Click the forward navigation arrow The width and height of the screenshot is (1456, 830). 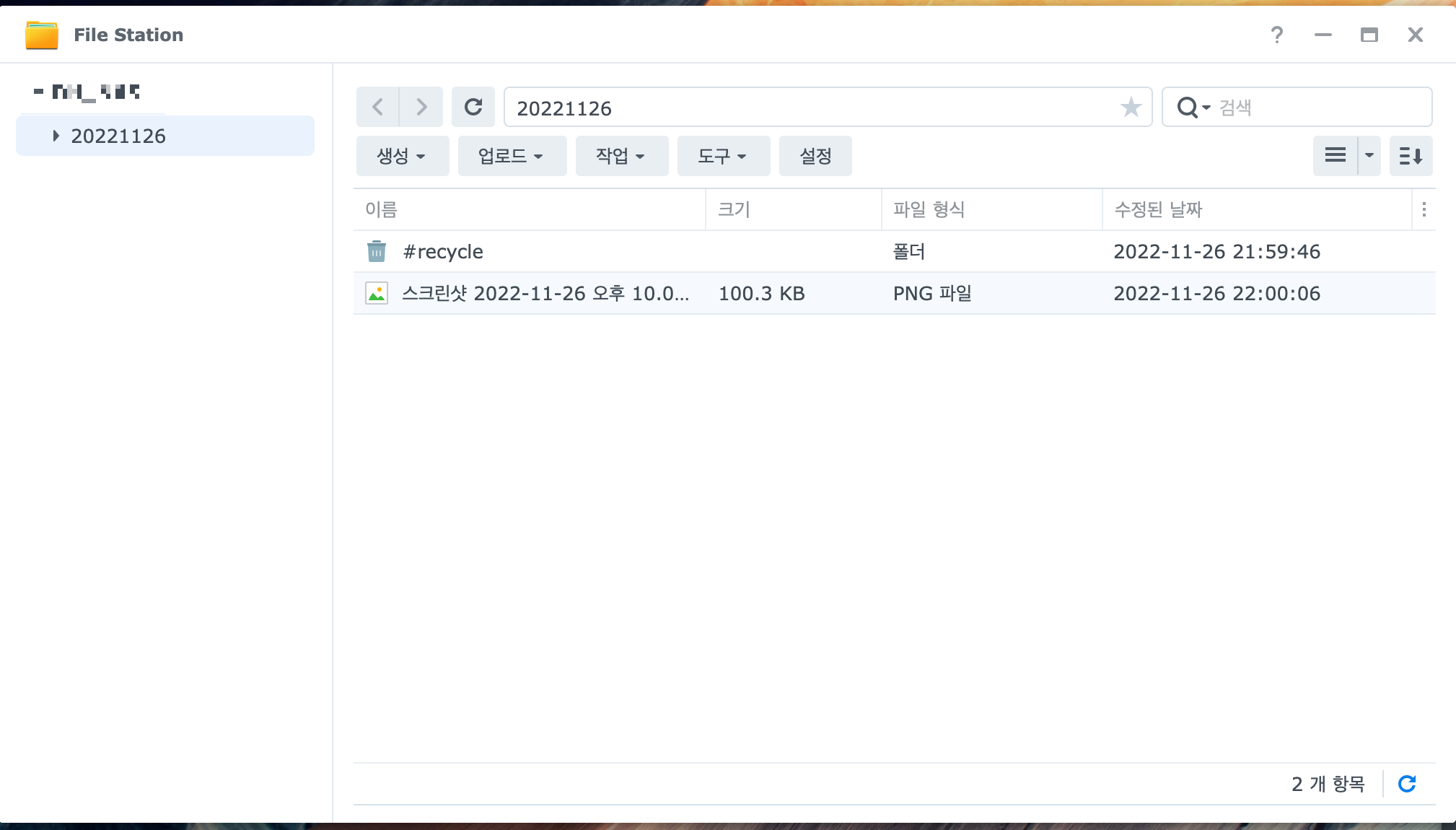coord(421,108)
